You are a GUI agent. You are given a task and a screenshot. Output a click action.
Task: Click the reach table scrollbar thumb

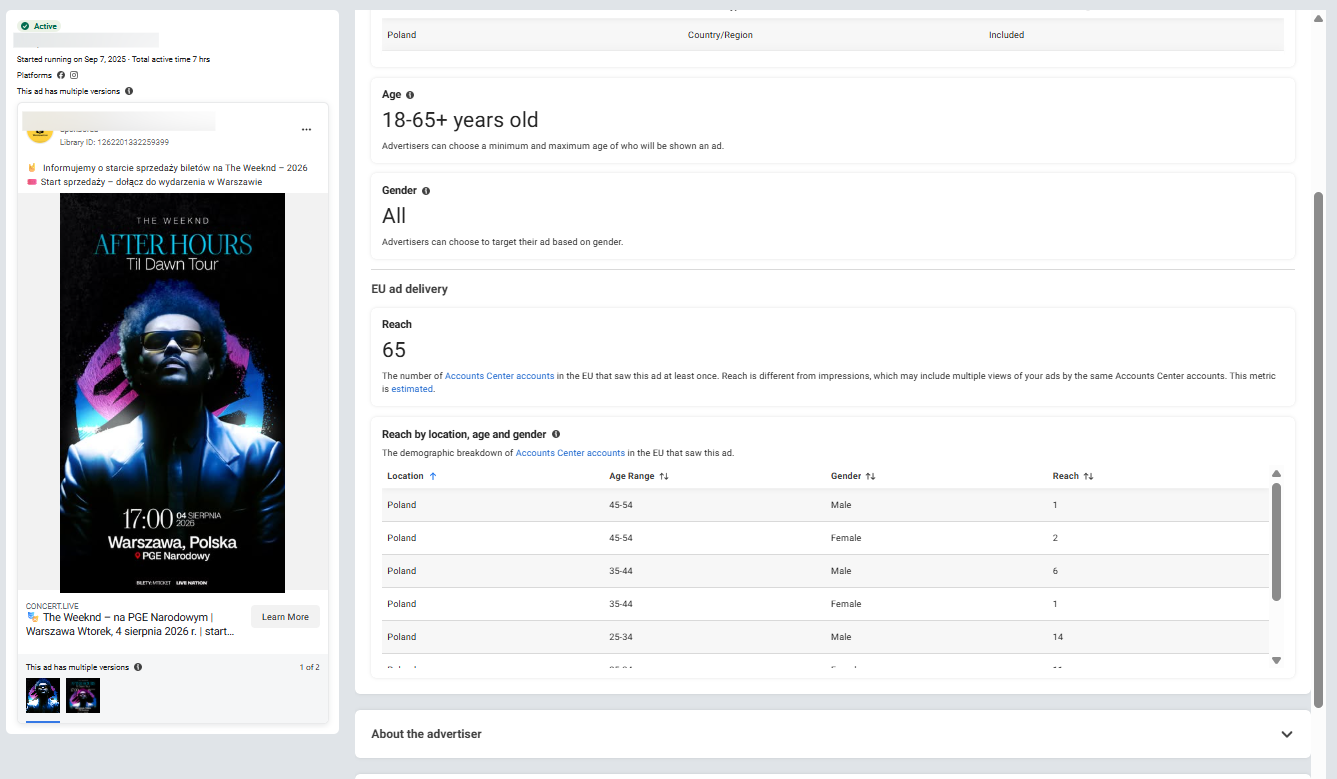coord(1276,542)
